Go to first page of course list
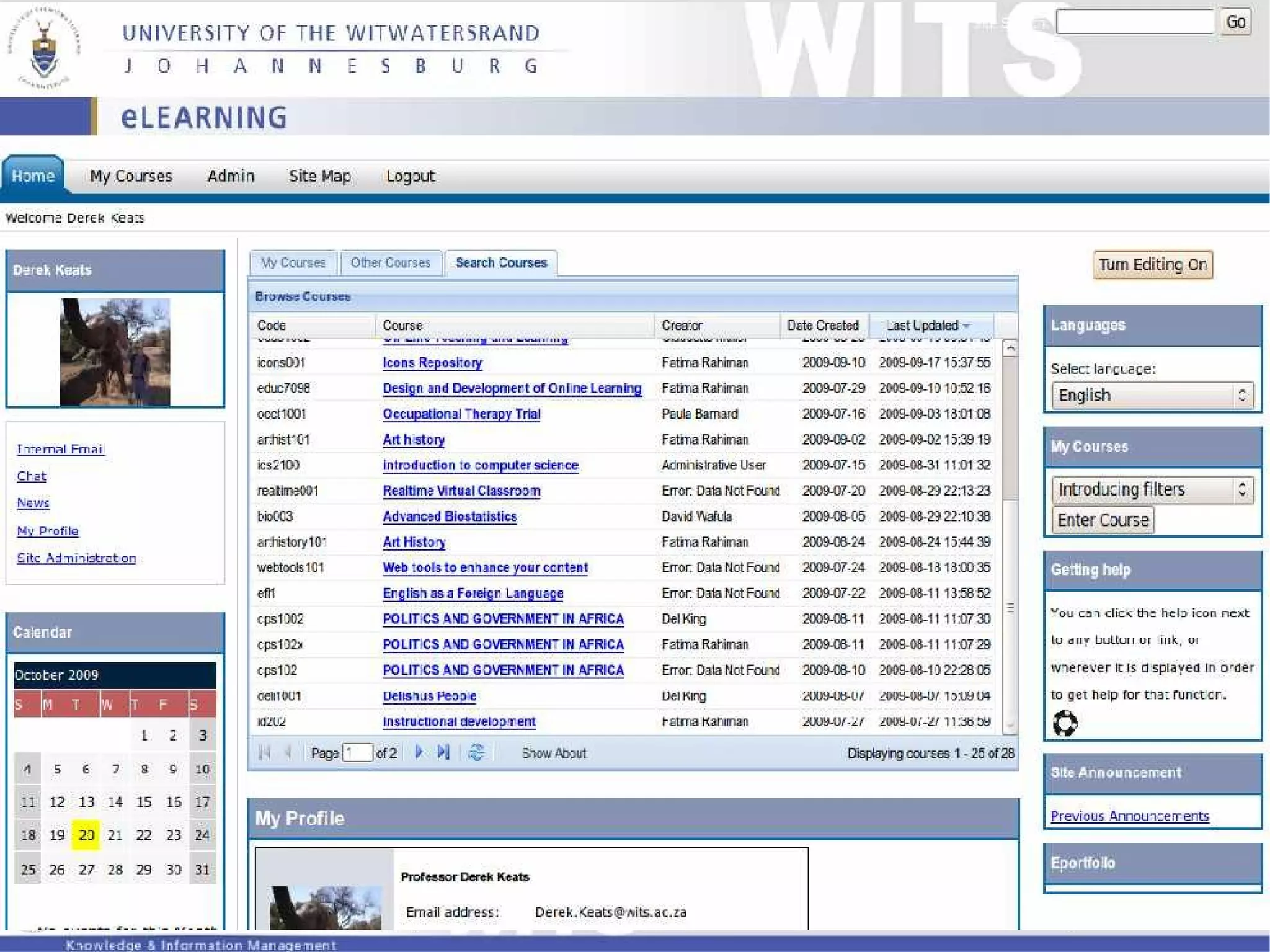 tap(265, 753)
